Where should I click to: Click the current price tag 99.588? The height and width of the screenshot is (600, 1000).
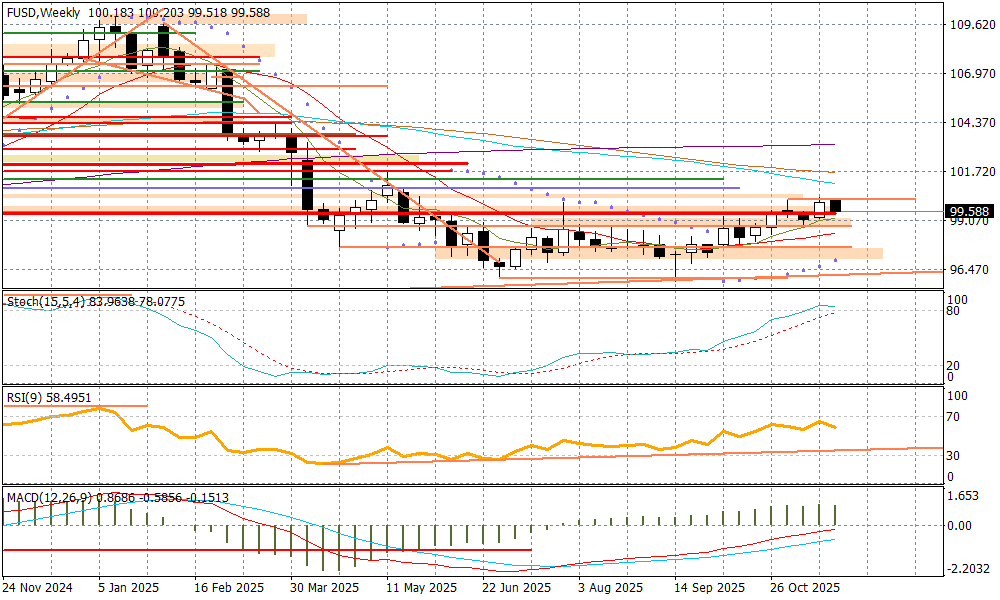point(971,211)
